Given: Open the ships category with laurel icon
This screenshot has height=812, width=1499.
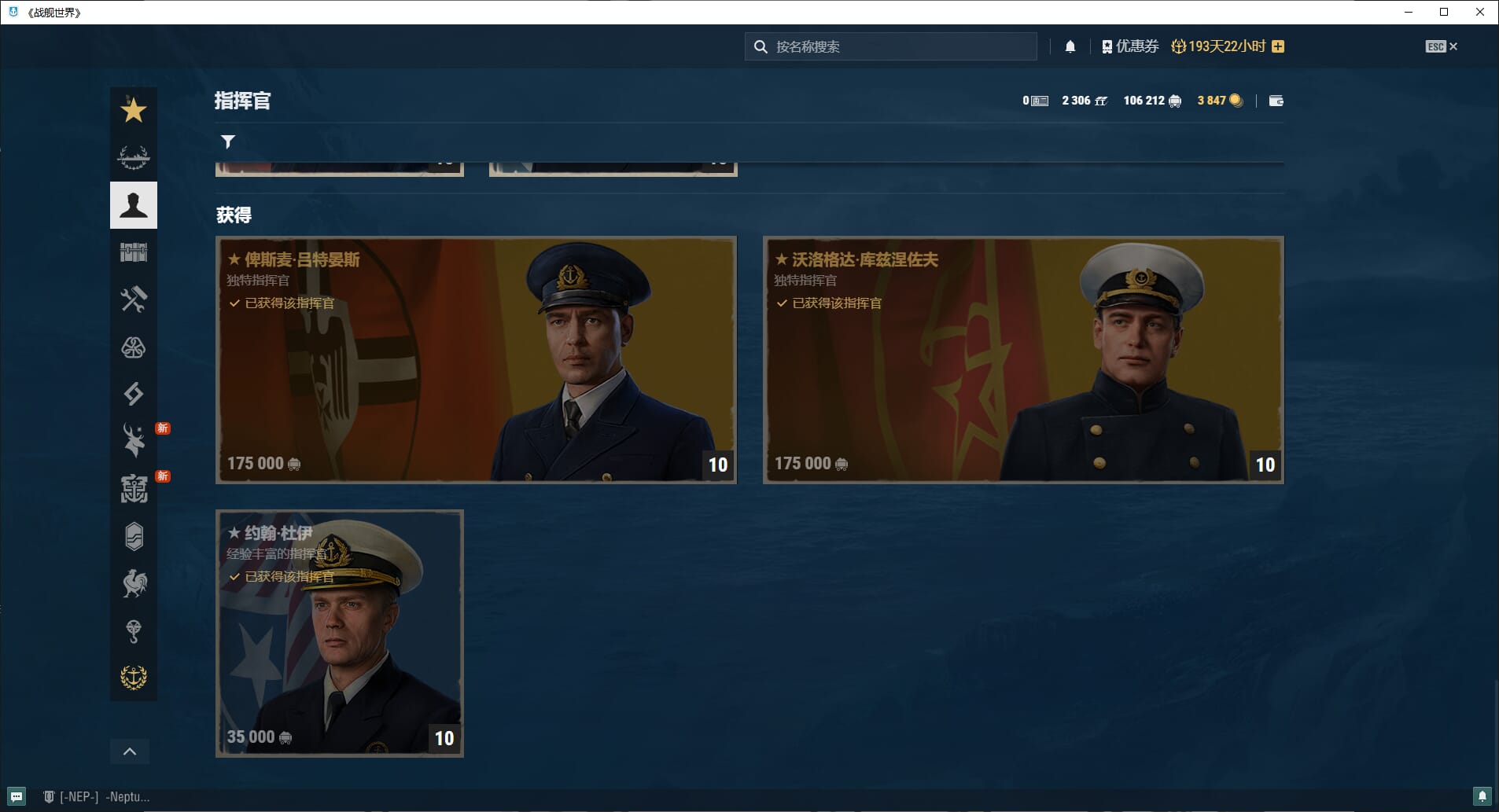Looking at the screenshot, I should click(x=133, y=157).
